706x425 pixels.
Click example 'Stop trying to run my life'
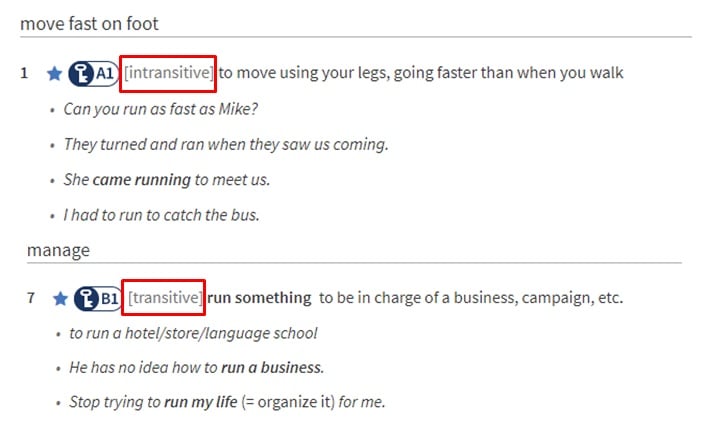(x=226, y=402)
